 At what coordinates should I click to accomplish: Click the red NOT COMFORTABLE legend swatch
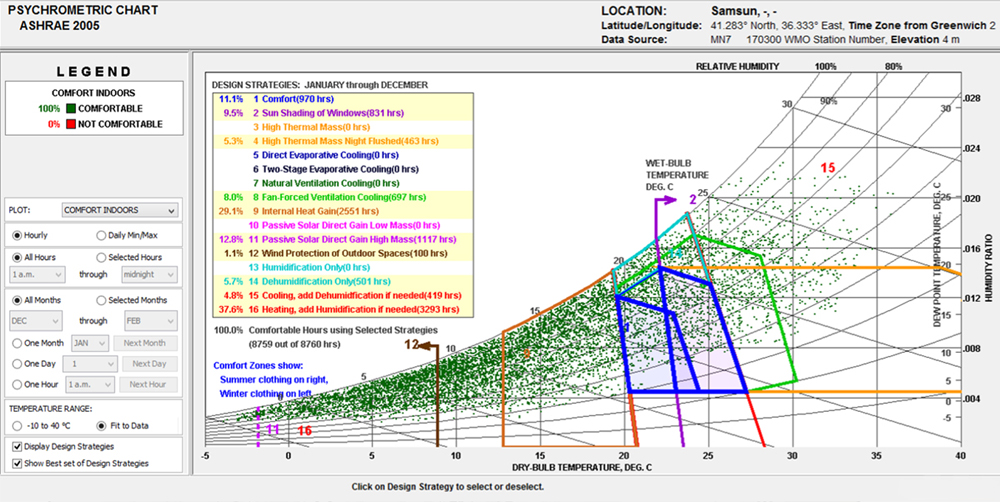coord(70,124)
